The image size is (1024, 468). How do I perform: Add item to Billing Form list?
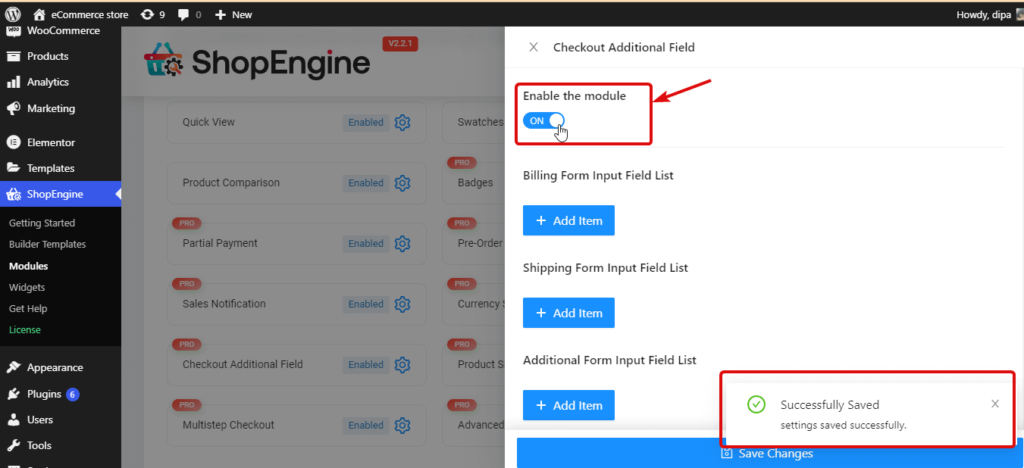coord(568,220)
